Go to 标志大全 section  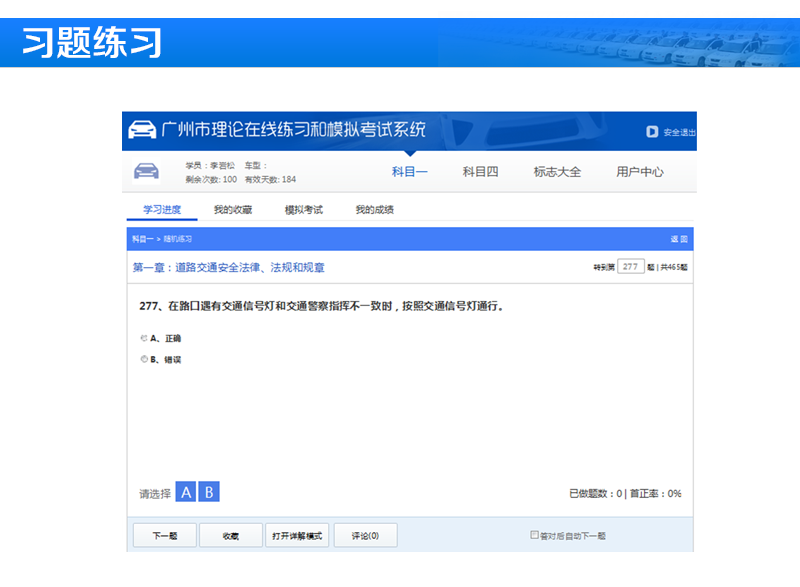pos(557,172)
